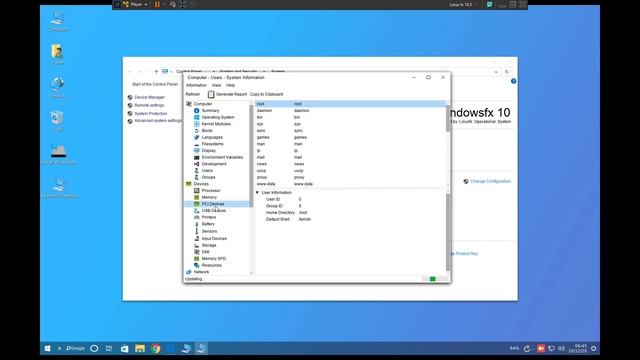640x360 pixels.
Task: Open the Environment Variables terminal icon
Action: point(196,157)
